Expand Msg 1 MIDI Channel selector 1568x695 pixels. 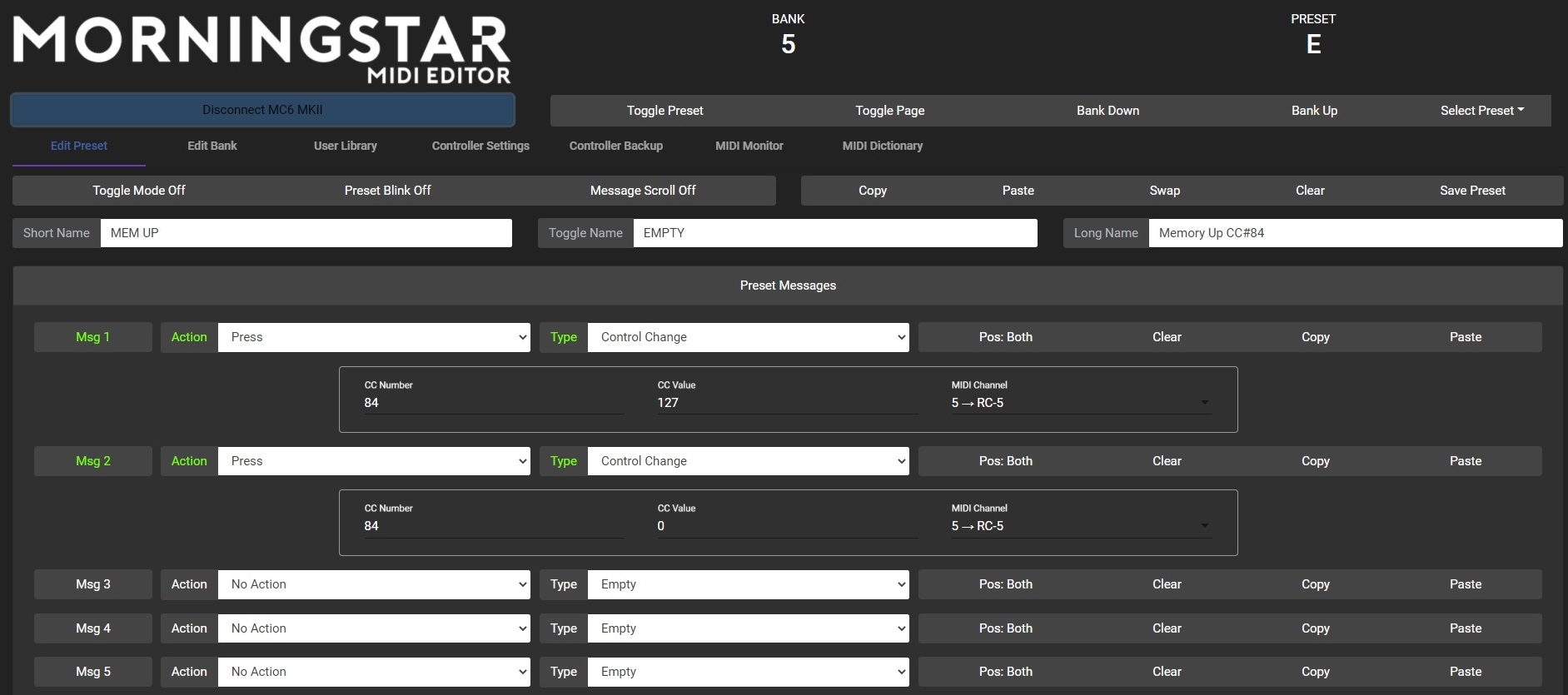tap(1080, 403)
